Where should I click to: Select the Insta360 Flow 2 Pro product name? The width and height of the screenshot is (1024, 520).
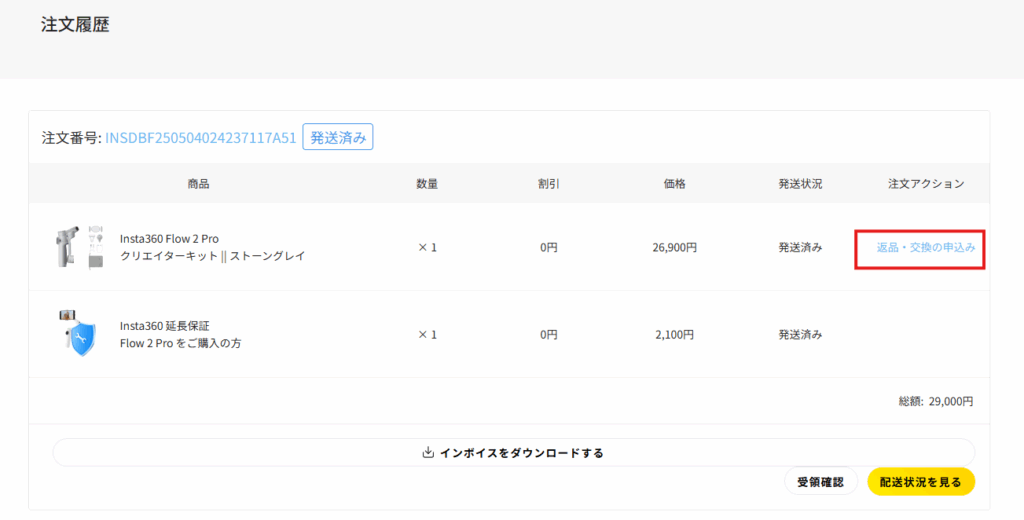tap(169, 239)
